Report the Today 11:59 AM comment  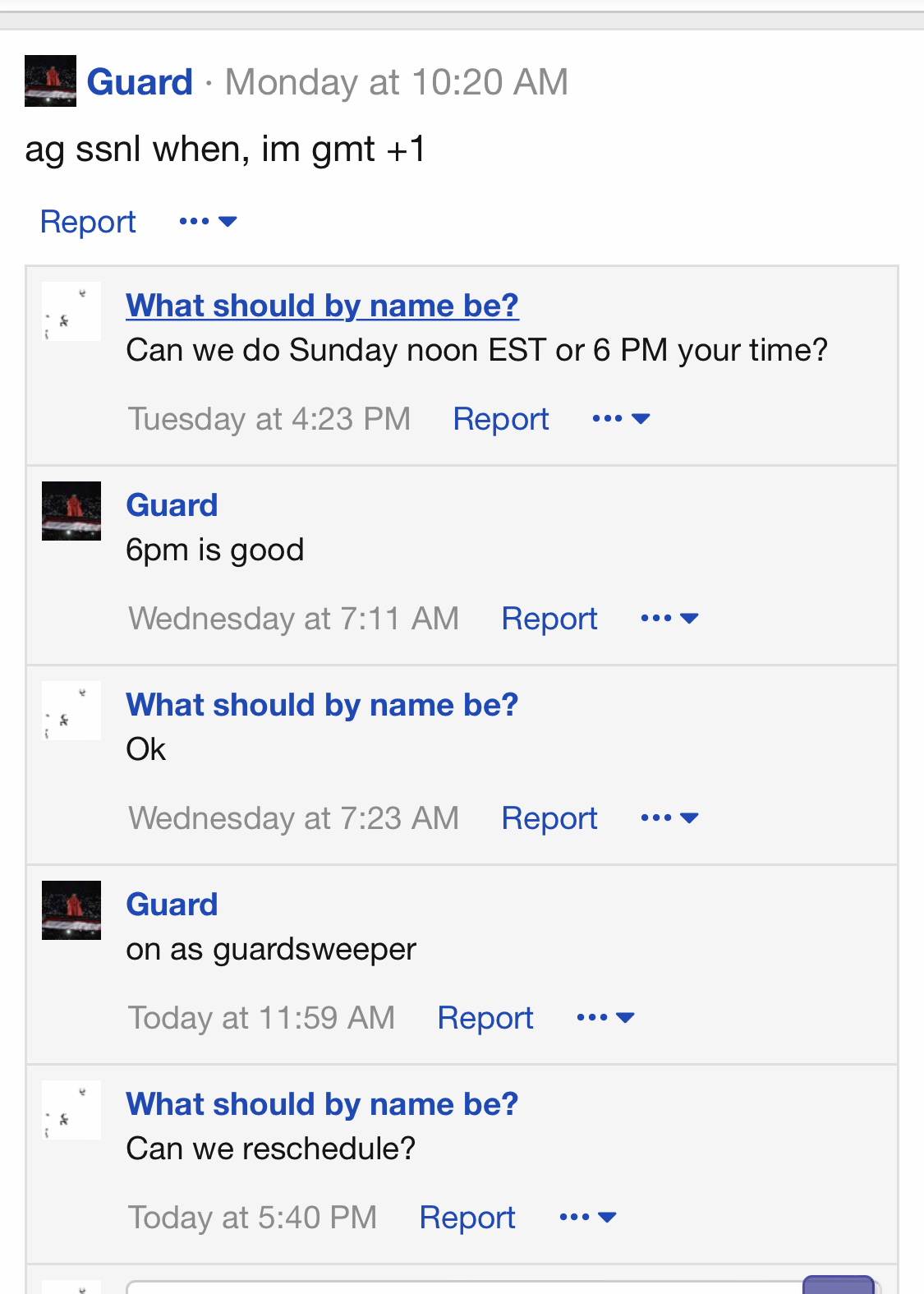[x=485, y=1018]
